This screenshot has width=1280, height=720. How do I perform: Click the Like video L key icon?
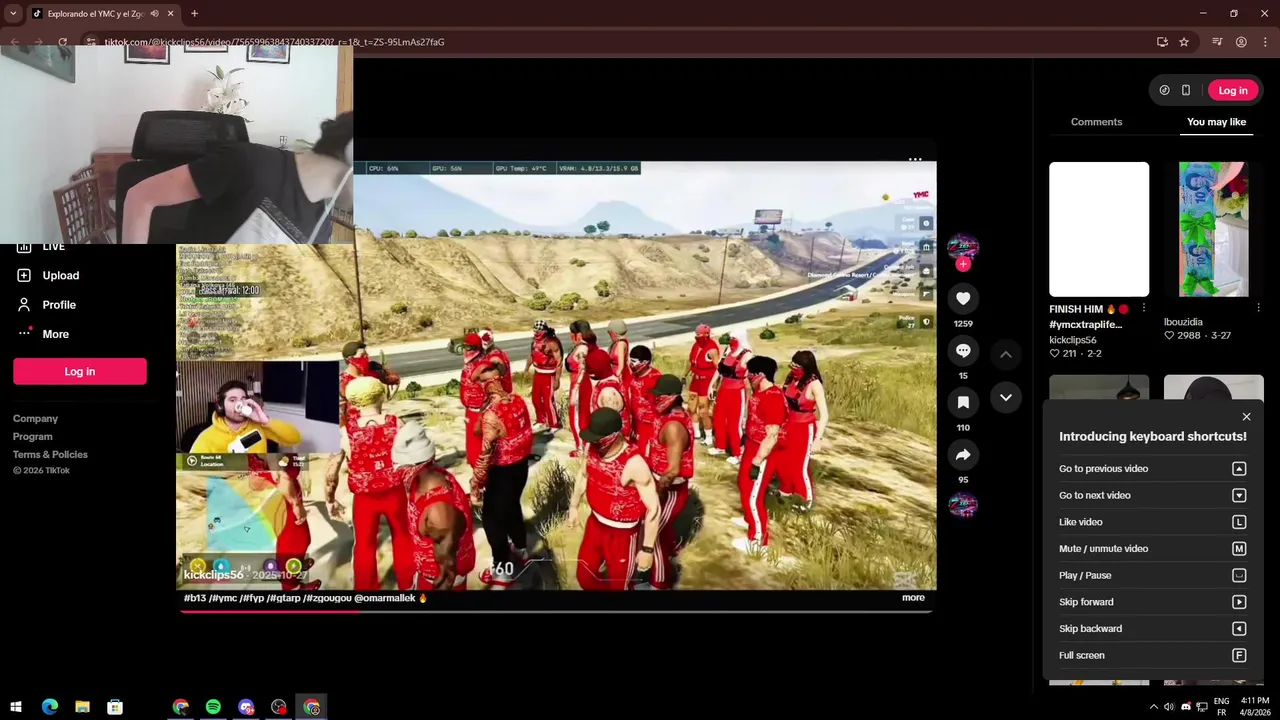1239,522
